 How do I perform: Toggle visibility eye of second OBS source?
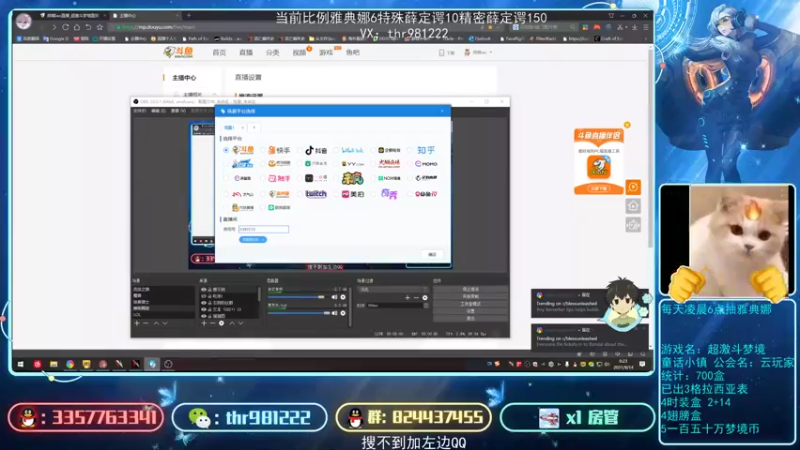pyautogui.click(x=204, y=296)
